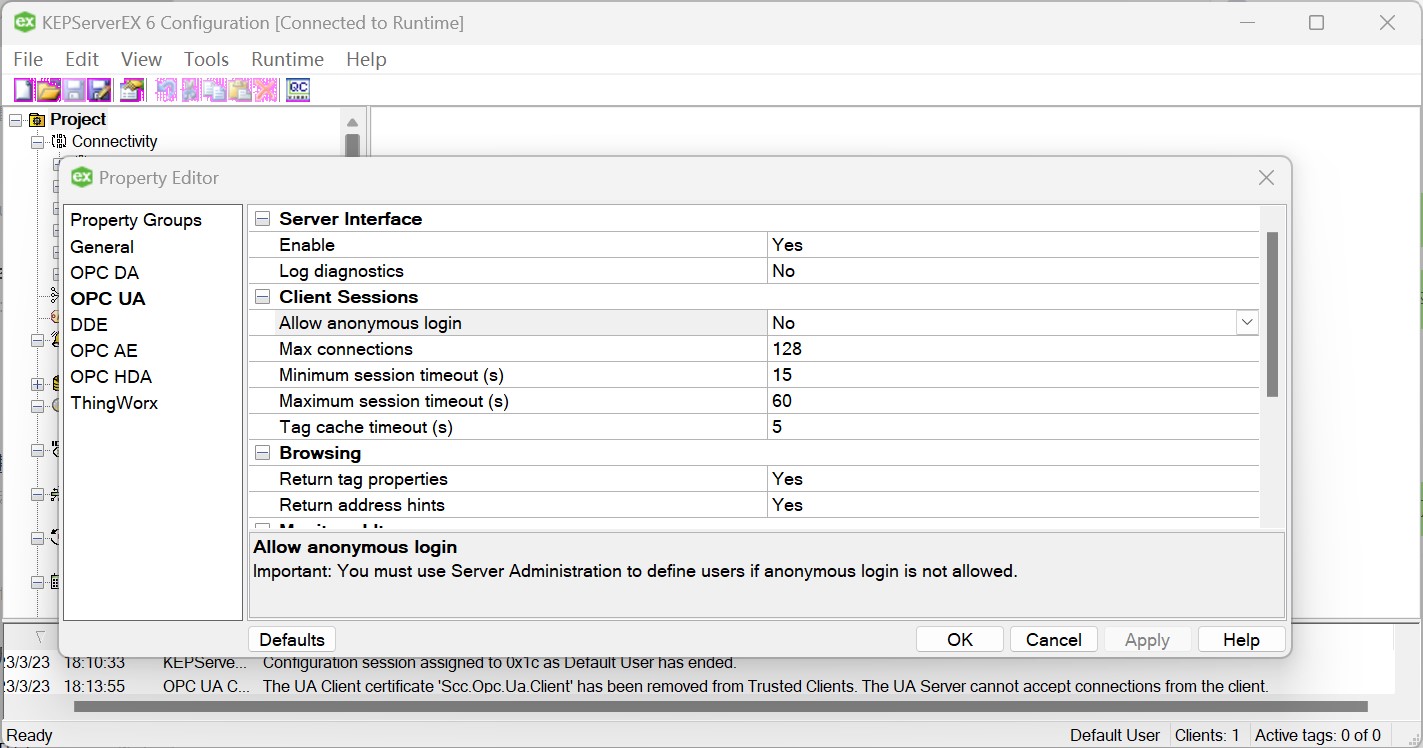Screen dimensions: 1423x748
Task: Click the Copy toolbar icon
Action: (x=217, y=89)
